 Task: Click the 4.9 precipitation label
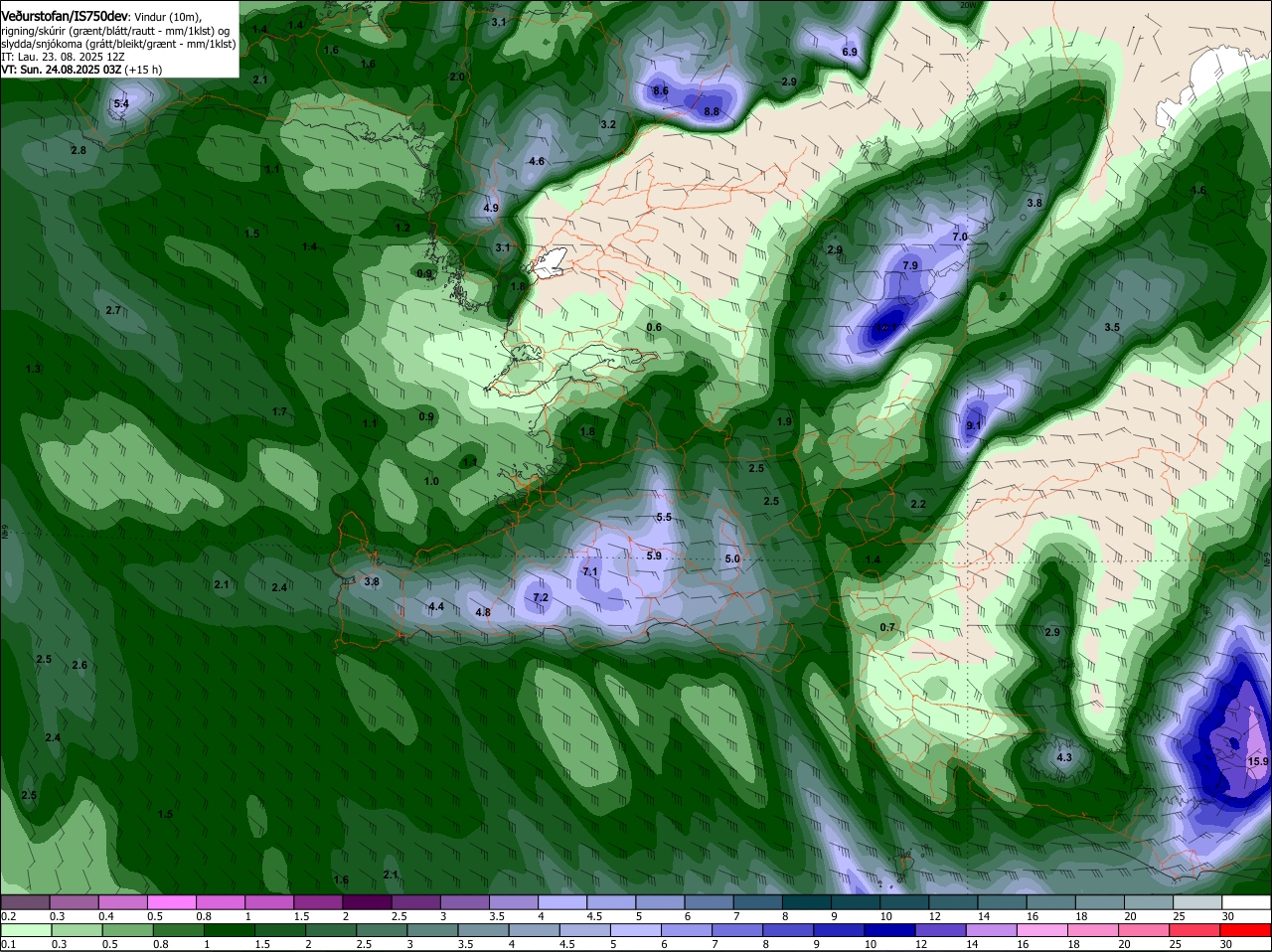(491, 208)
